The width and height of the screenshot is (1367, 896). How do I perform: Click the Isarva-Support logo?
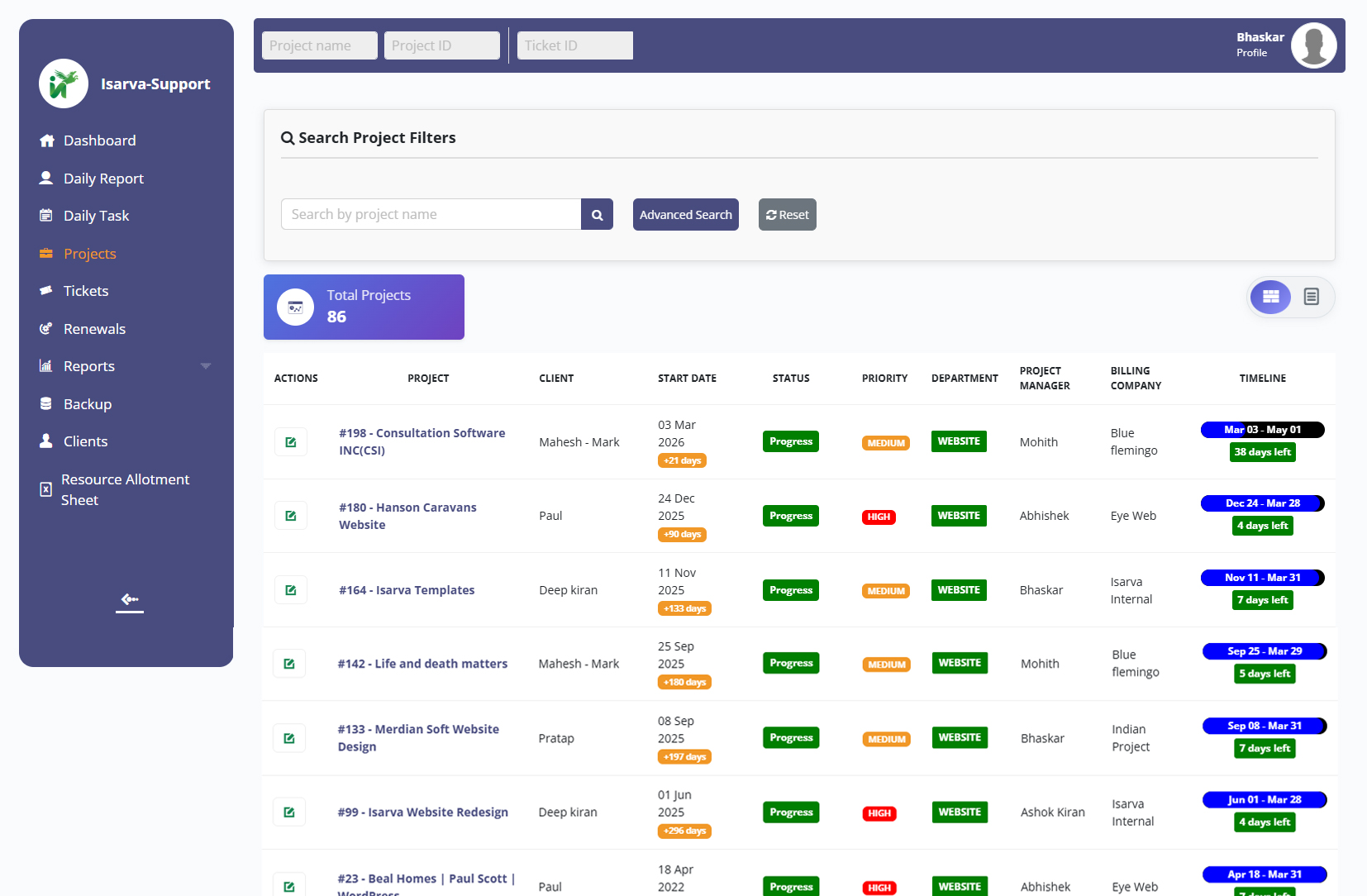[64, 83]
